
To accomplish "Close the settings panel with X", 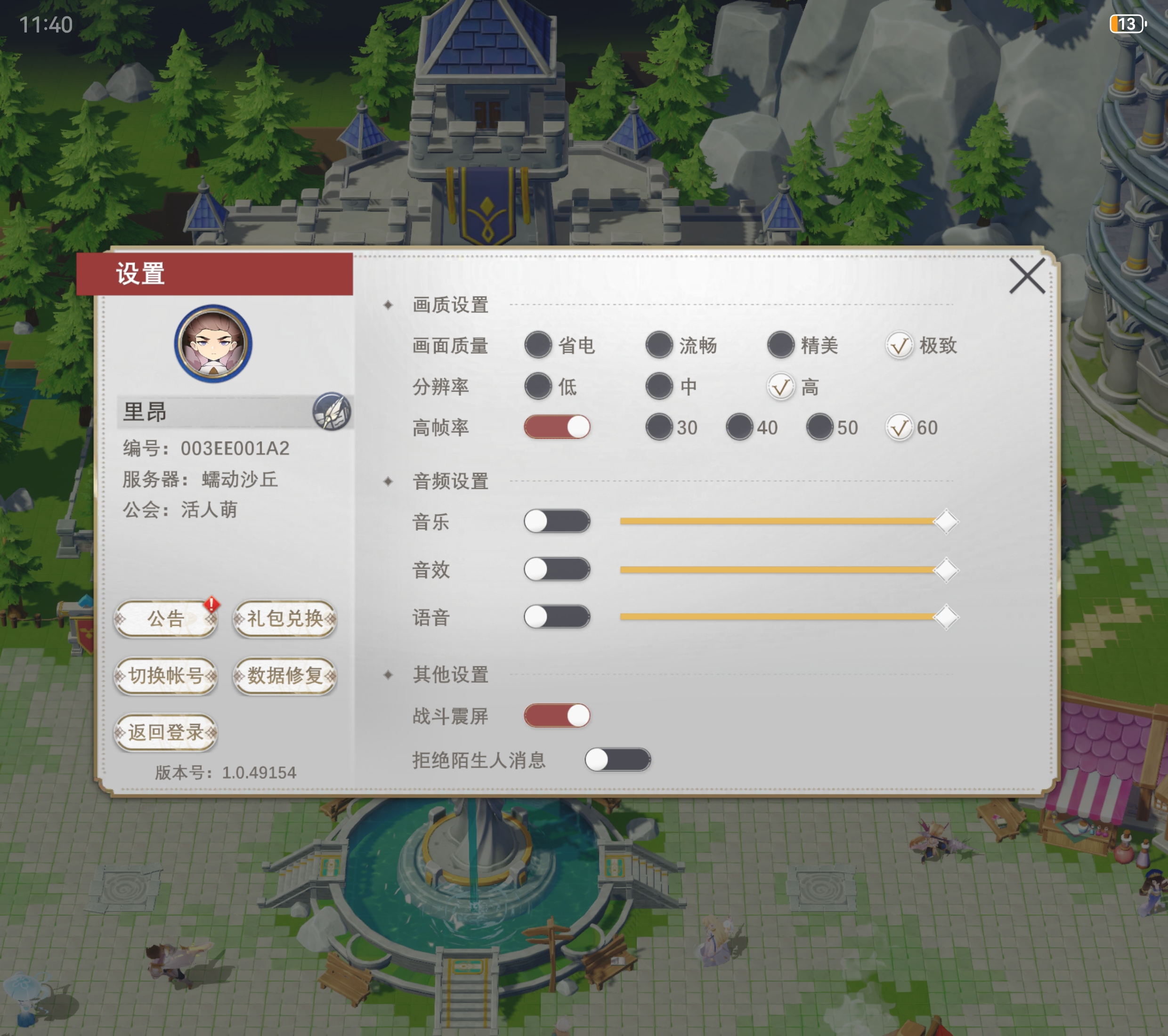I will [x=1027, y=276].
